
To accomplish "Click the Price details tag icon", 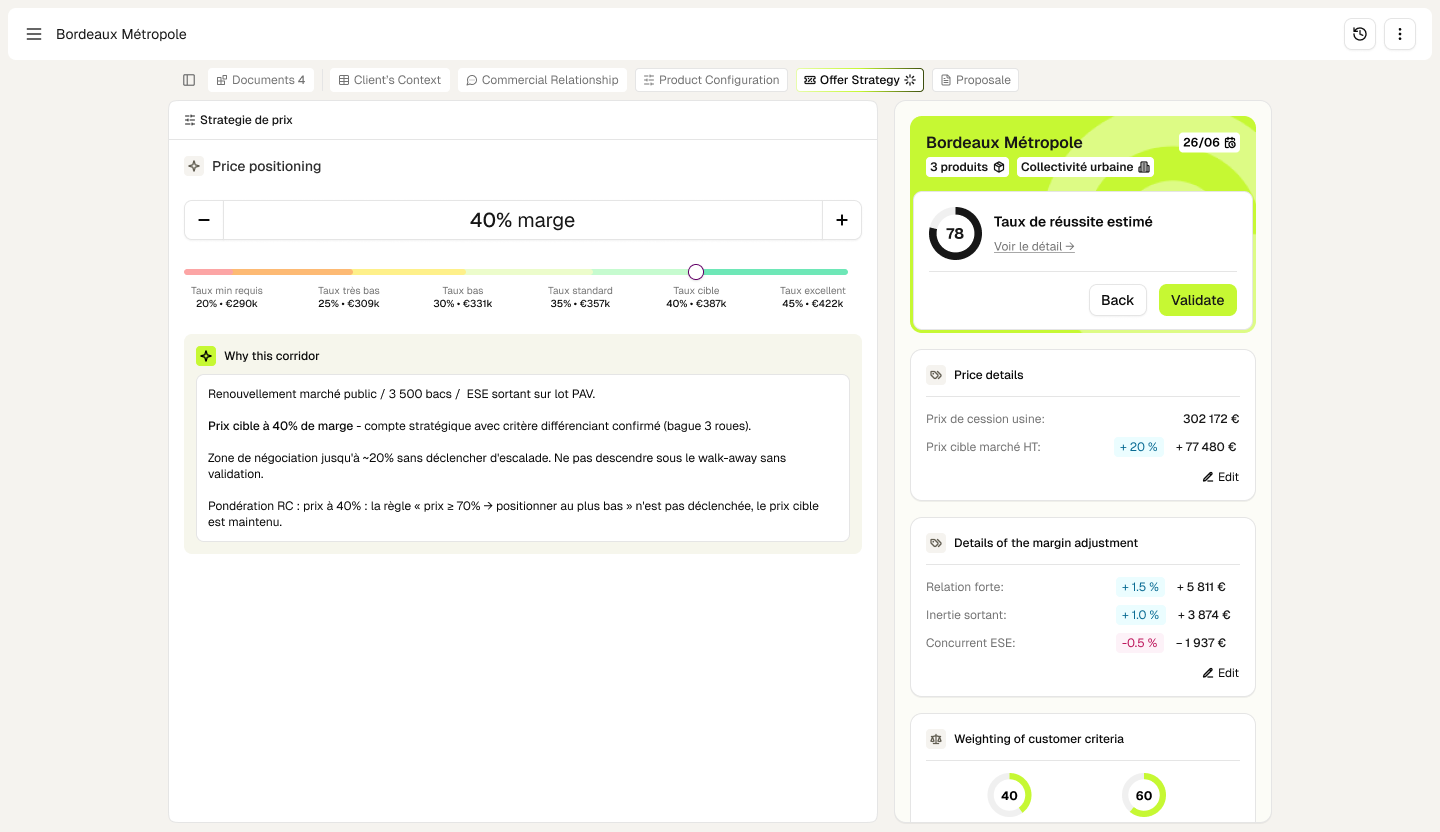I will (936, 375).
